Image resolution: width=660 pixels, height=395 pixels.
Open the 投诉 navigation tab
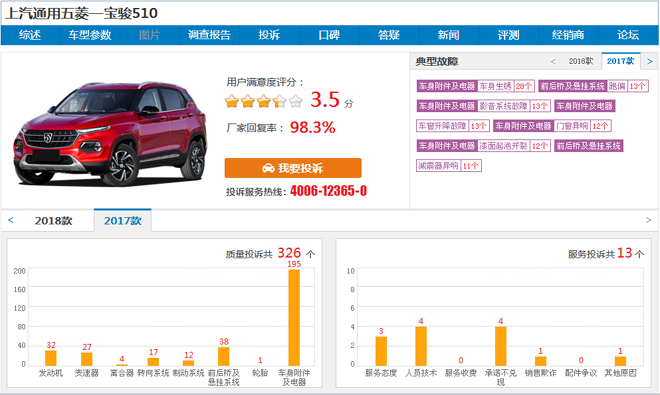[269, 35]
